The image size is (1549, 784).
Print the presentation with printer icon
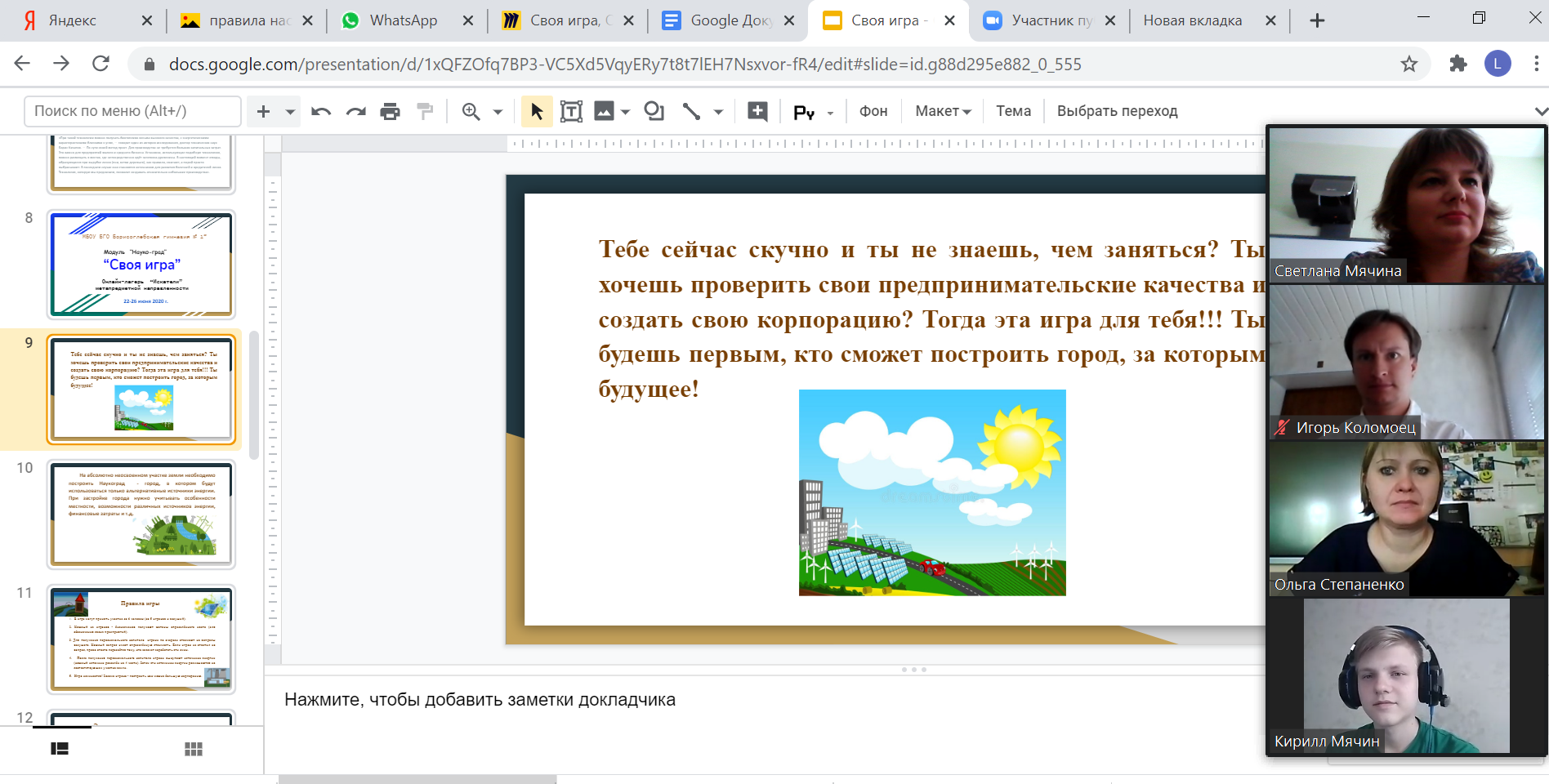(x=391, y=111)
